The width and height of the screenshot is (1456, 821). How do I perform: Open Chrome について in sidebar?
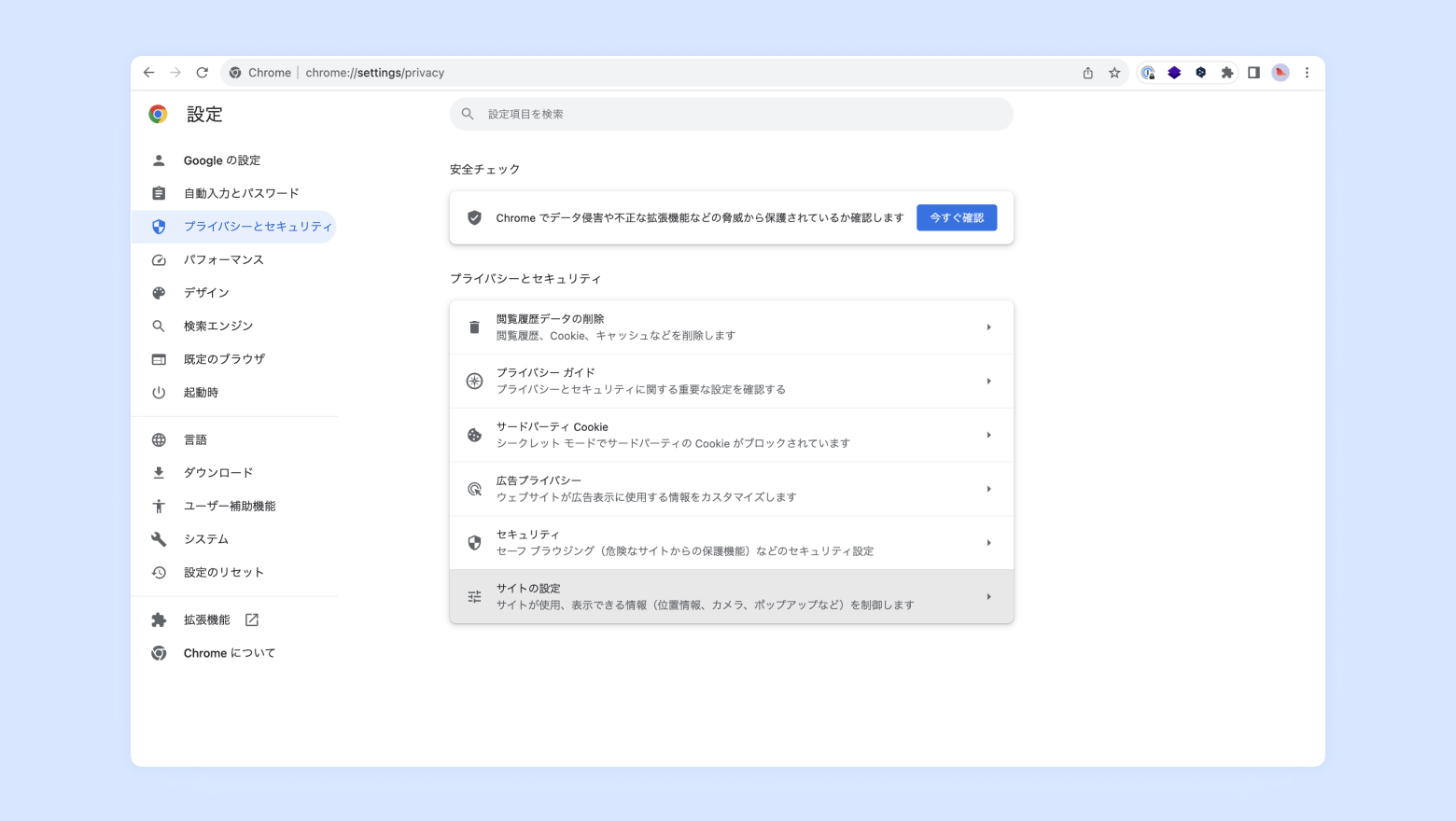pos(233,653)
